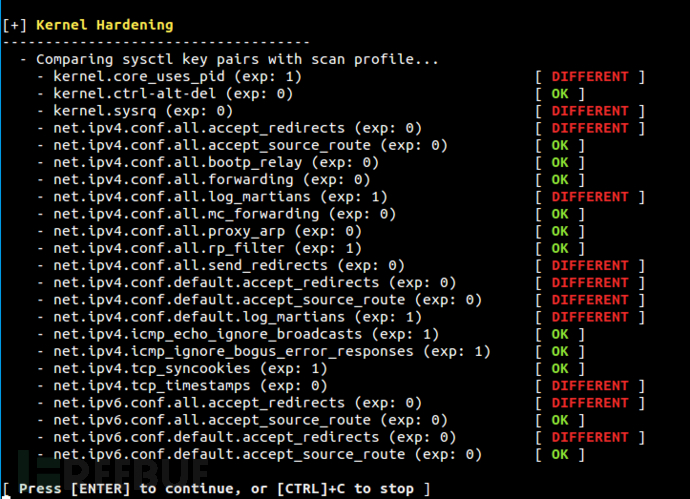
Task: Click OK status beside net.ipv4.tcp_syncookies
Action: click(559, 368)
